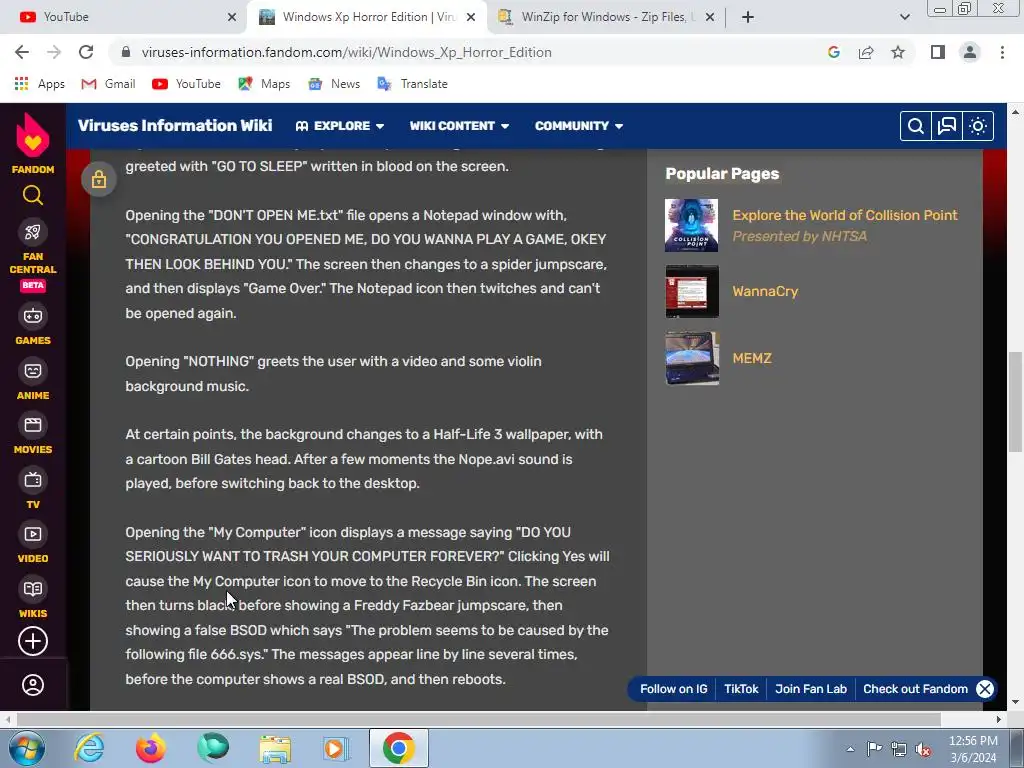The image size is (1024, 768).
Task: Switch to the WinZip for Windows tab
Action: point(604,17)
